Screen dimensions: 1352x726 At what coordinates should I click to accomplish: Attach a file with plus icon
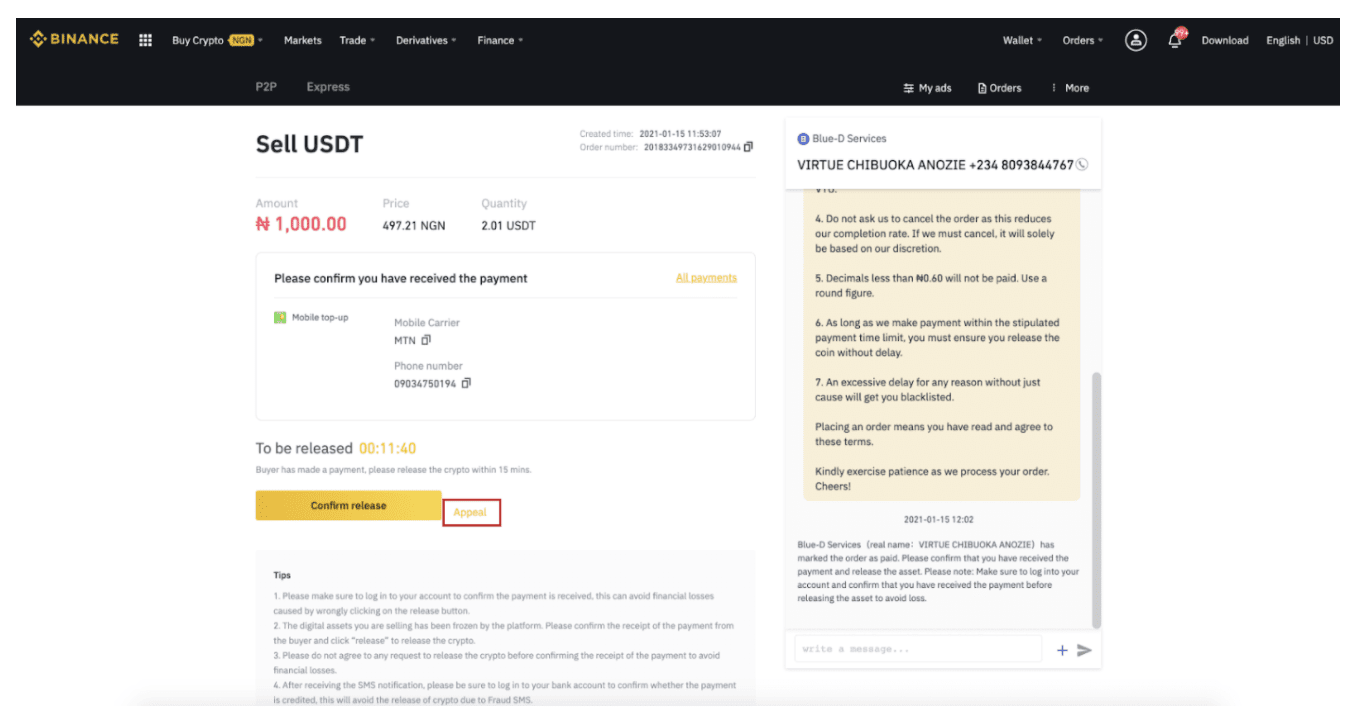click(x=1062, y=650)
